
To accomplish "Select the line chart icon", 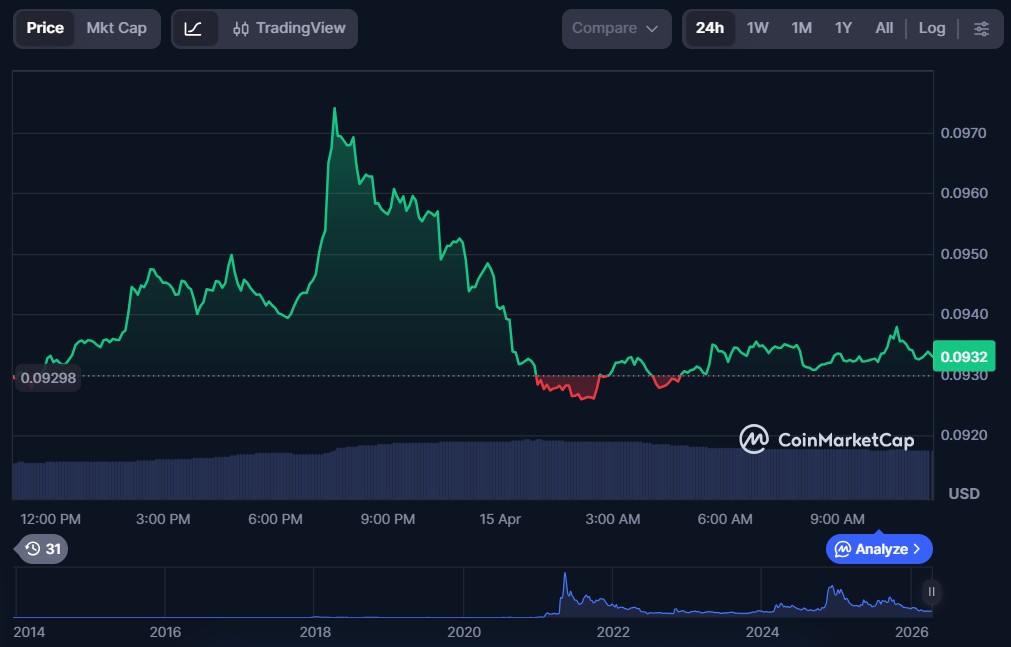I will pos(196,28).
